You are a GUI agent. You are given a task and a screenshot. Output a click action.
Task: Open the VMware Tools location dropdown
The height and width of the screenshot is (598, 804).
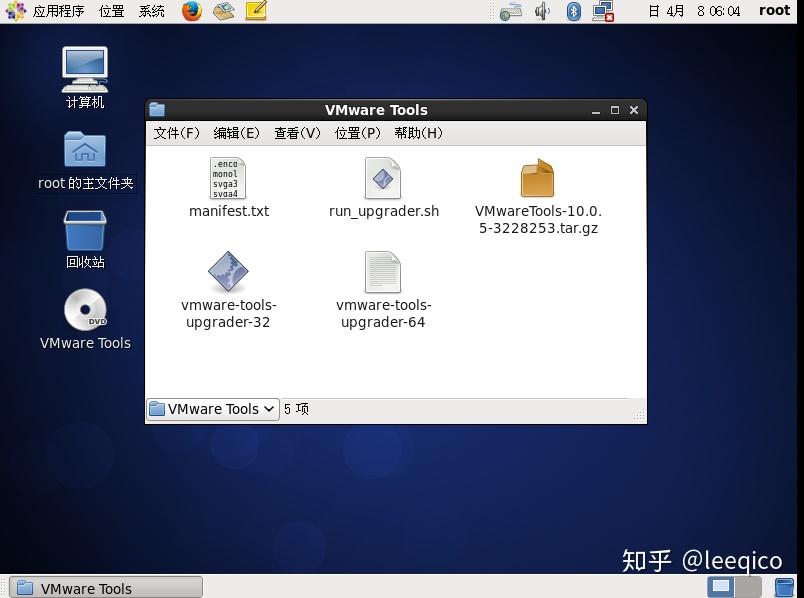point(212,409)
